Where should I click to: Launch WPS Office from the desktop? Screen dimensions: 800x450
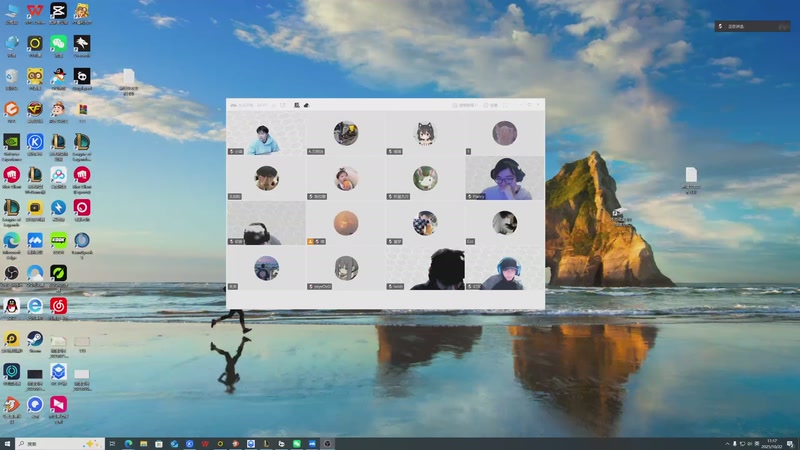tap(35, 13)
